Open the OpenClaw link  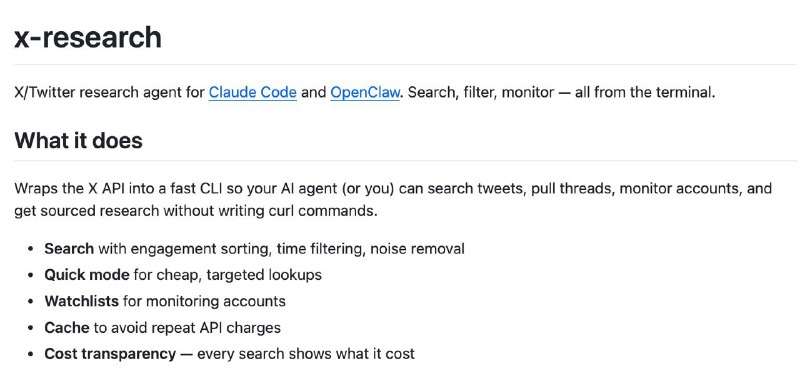click(365, 92)
